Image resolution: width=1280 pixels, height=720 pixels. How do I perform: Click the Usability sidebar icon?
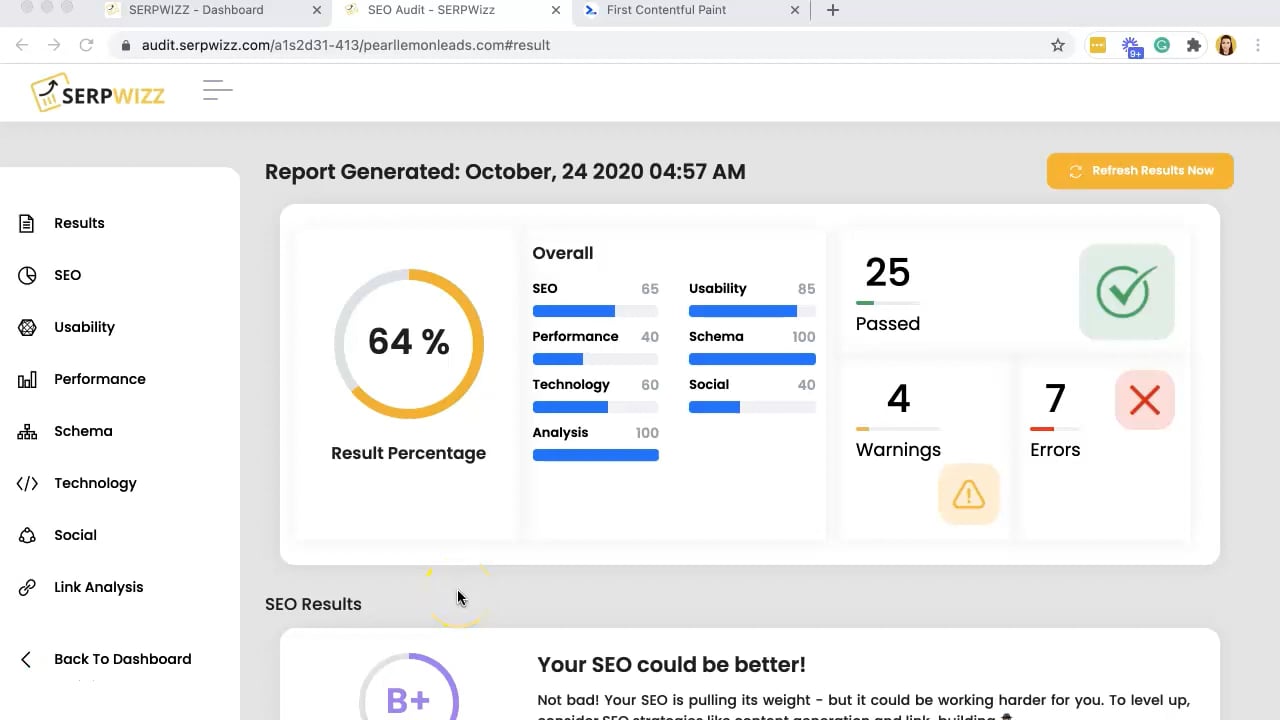pos(27,327)
